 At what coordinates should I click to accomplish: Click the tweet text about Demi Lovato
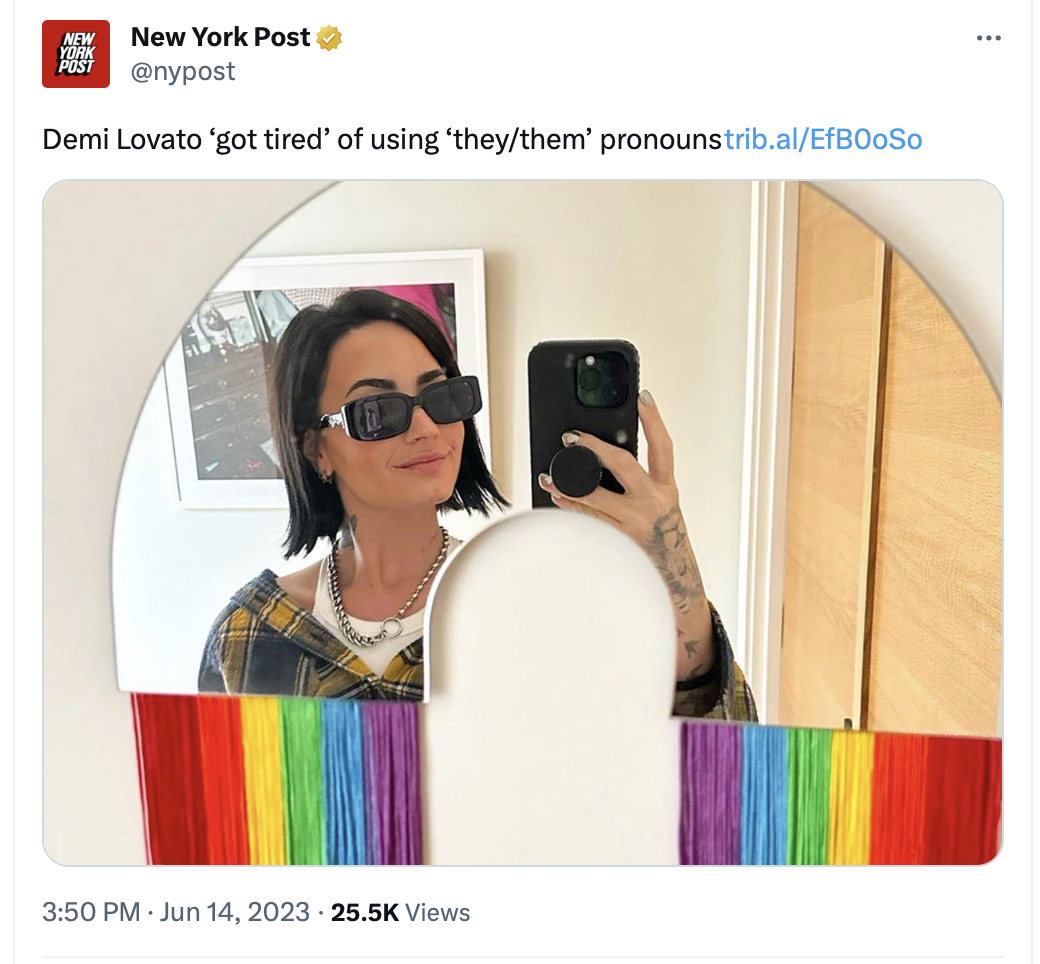(381, 140)
